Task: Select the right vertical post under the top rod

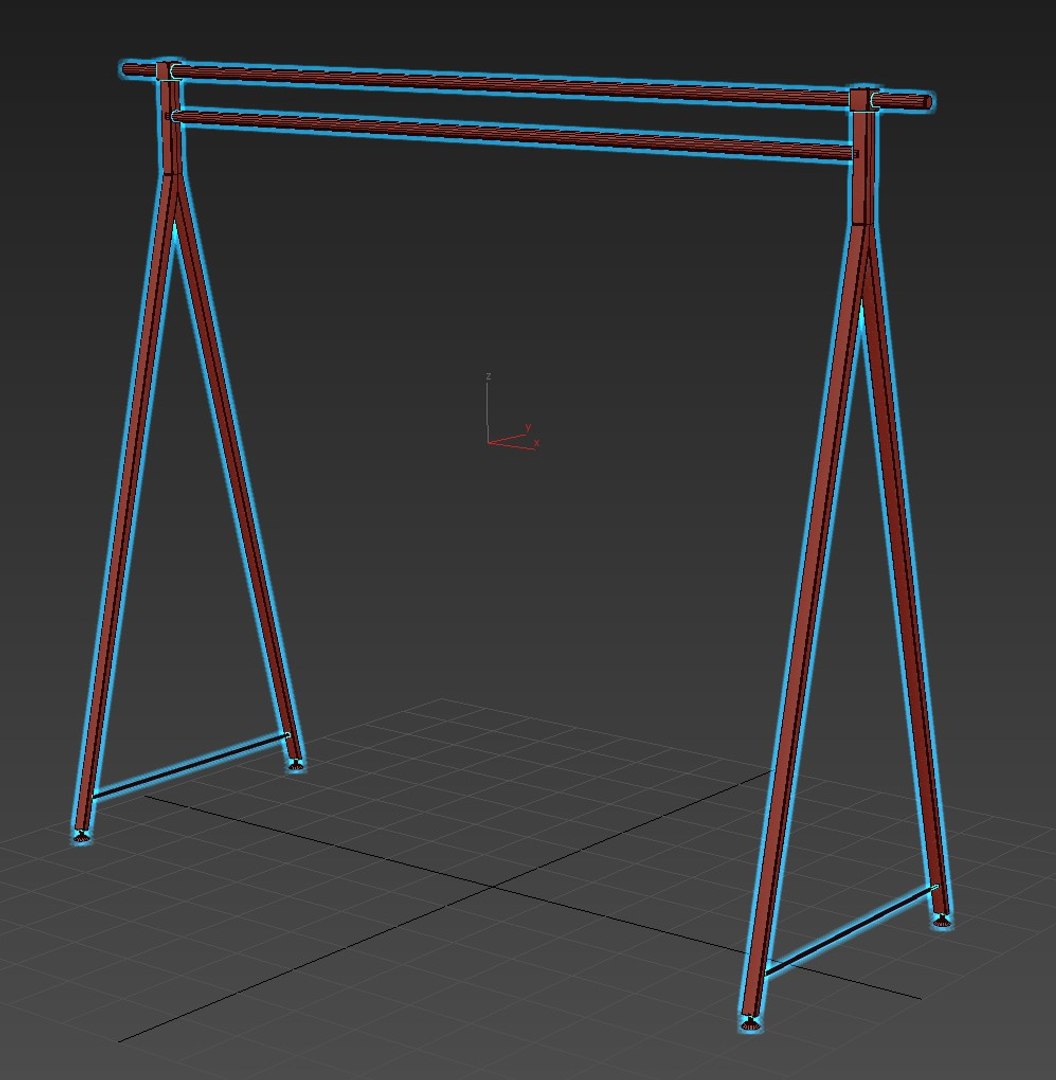Action: pyautogui.click(x=862, y=167)
